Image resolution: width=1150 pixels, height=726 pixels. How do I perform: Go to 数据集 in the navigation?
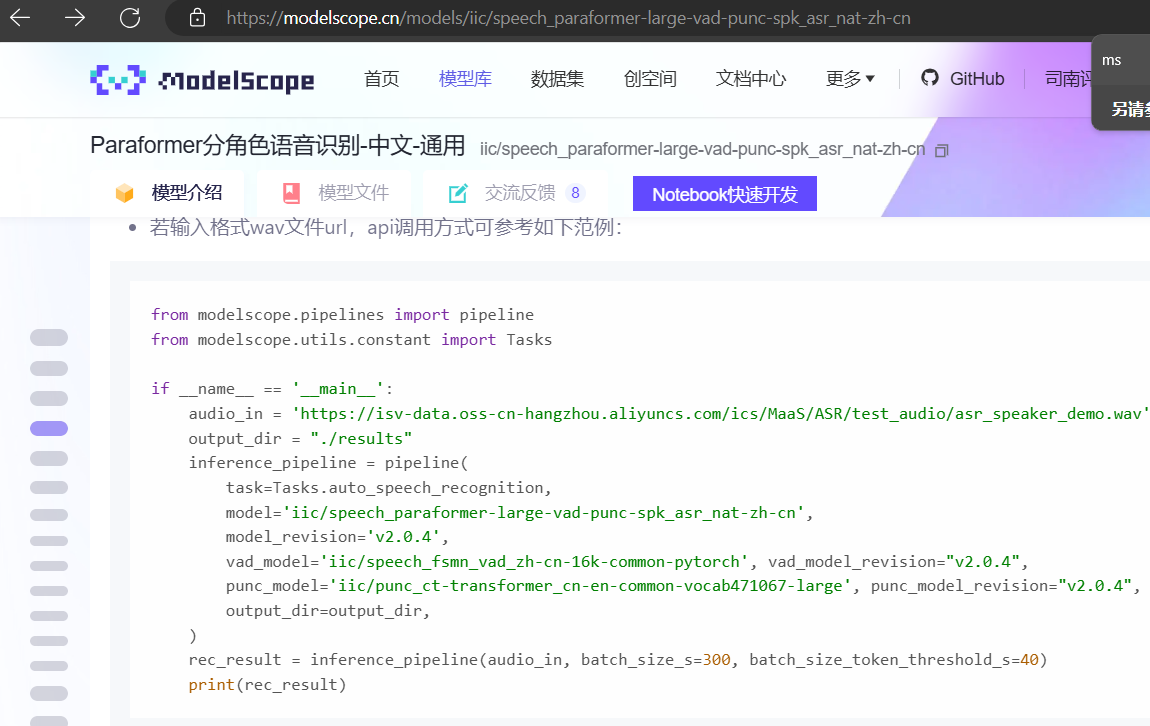(557, 79)
